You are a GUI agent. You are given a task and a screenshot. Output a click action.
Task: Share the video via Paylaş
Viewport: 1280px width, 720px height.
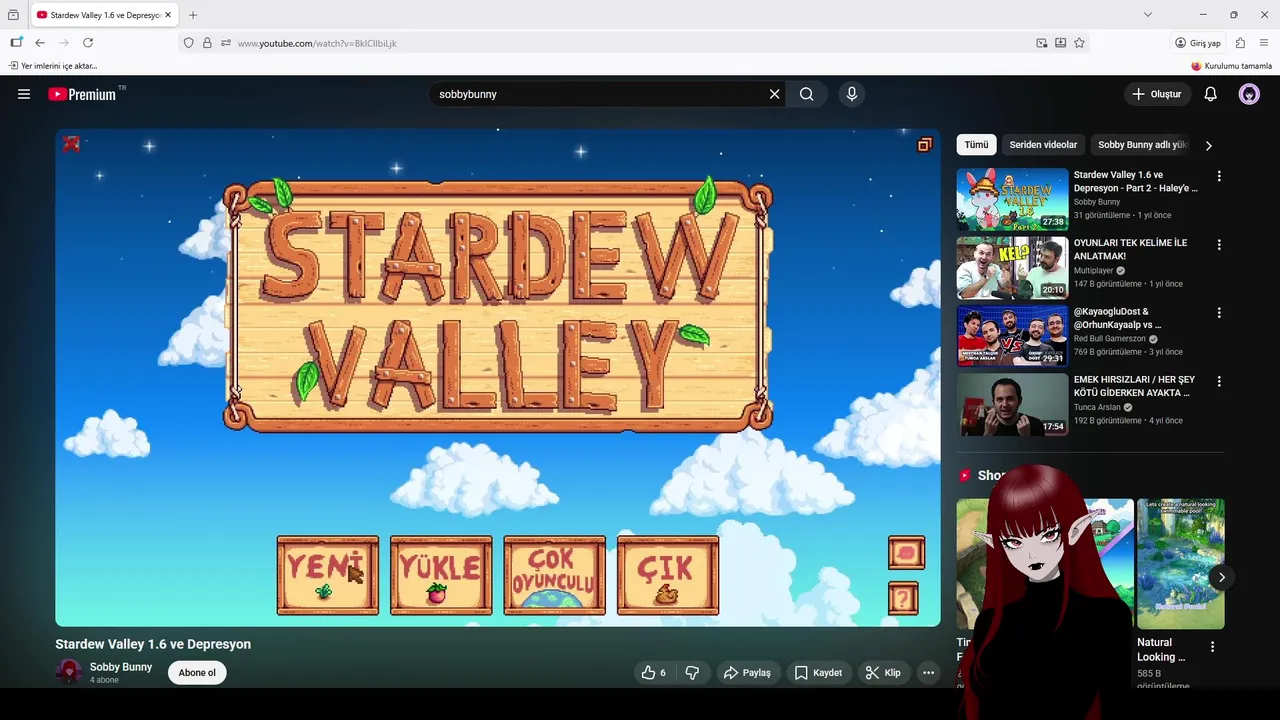(x=747, y=673)
